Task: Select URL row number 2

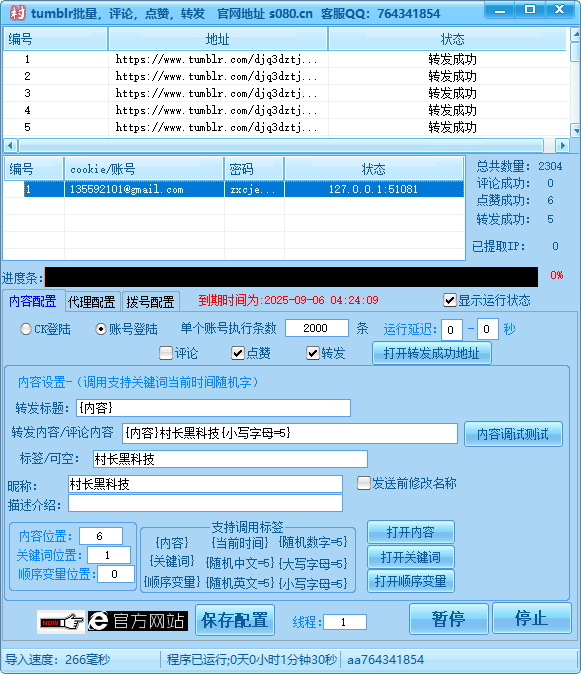Action: 287,77
